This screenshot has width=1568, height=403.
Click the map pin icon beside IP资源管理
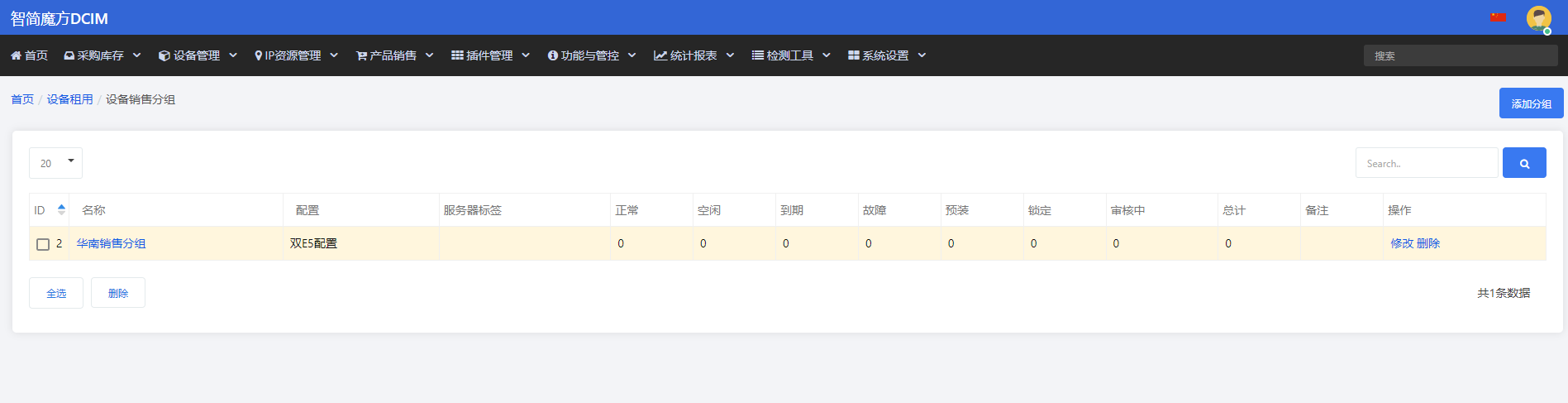259,55
